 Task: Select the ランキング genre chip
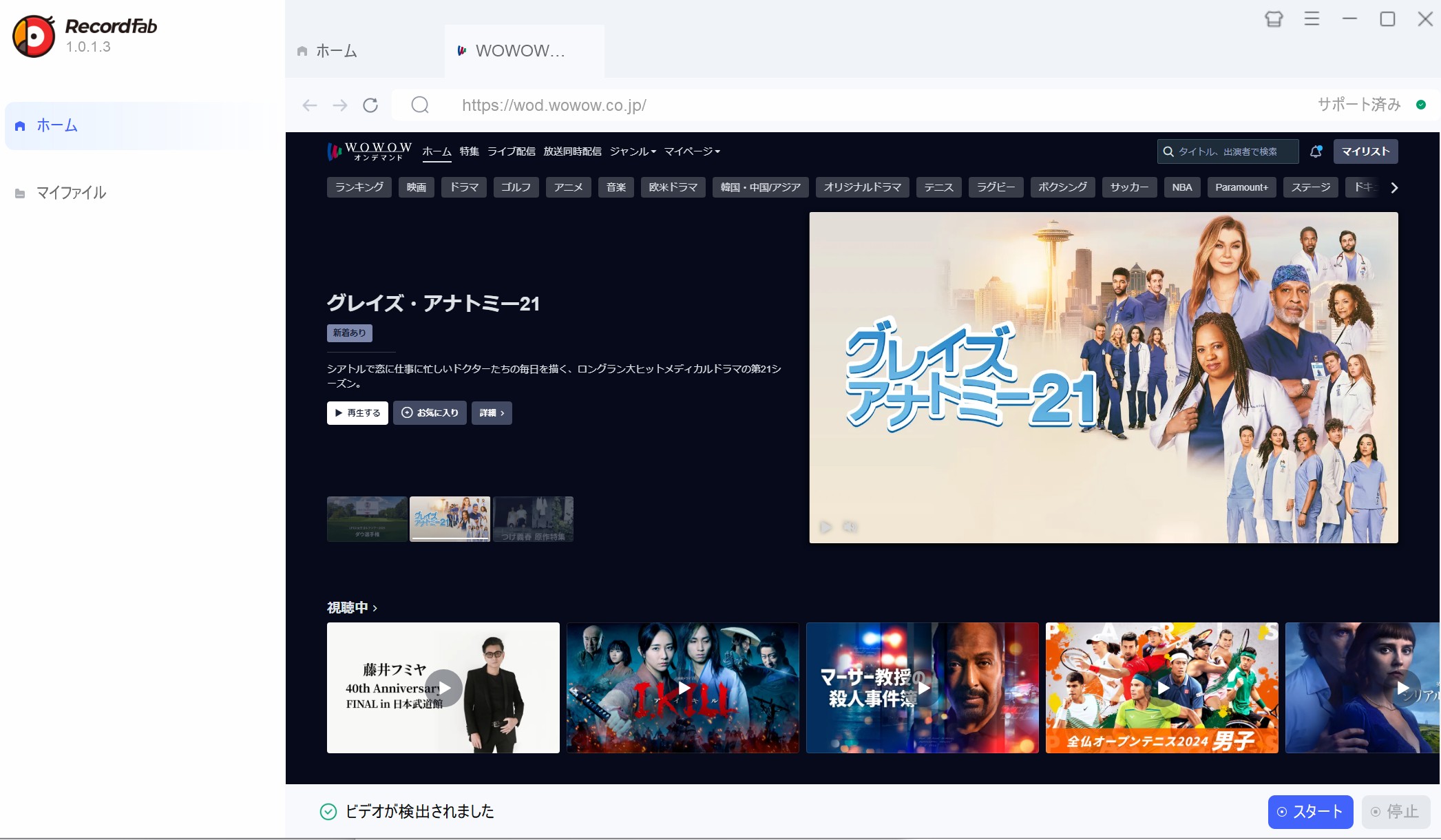359,187
